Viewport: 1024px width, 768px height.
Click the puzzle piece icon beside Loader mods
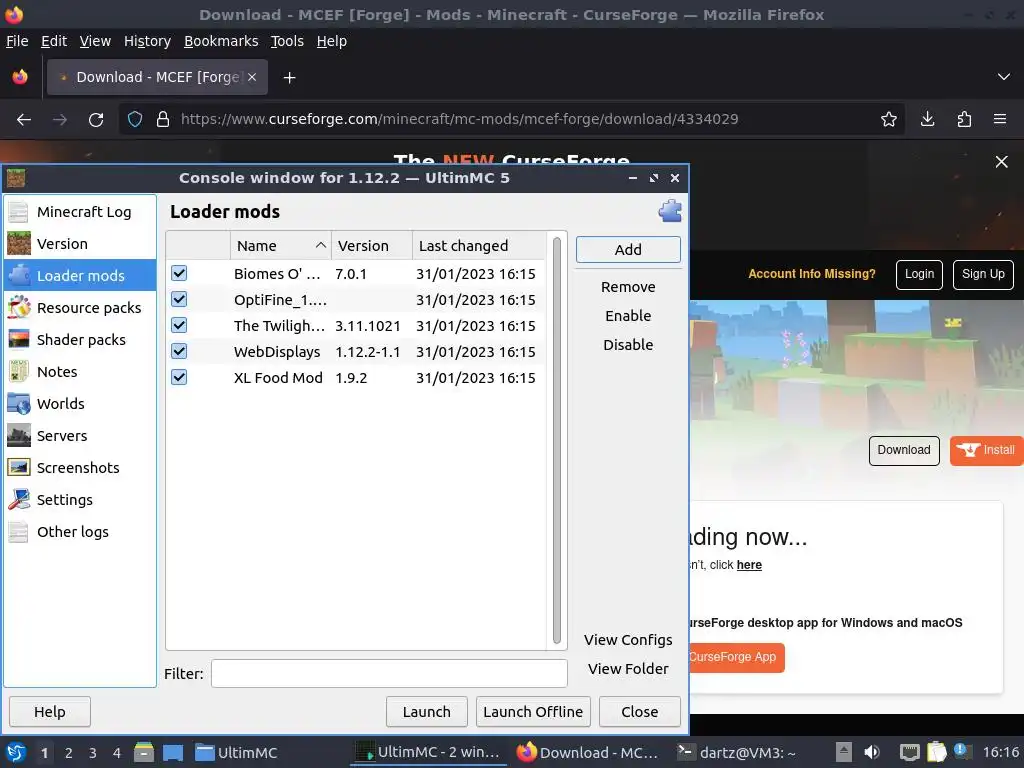click(x=670, y=211)
